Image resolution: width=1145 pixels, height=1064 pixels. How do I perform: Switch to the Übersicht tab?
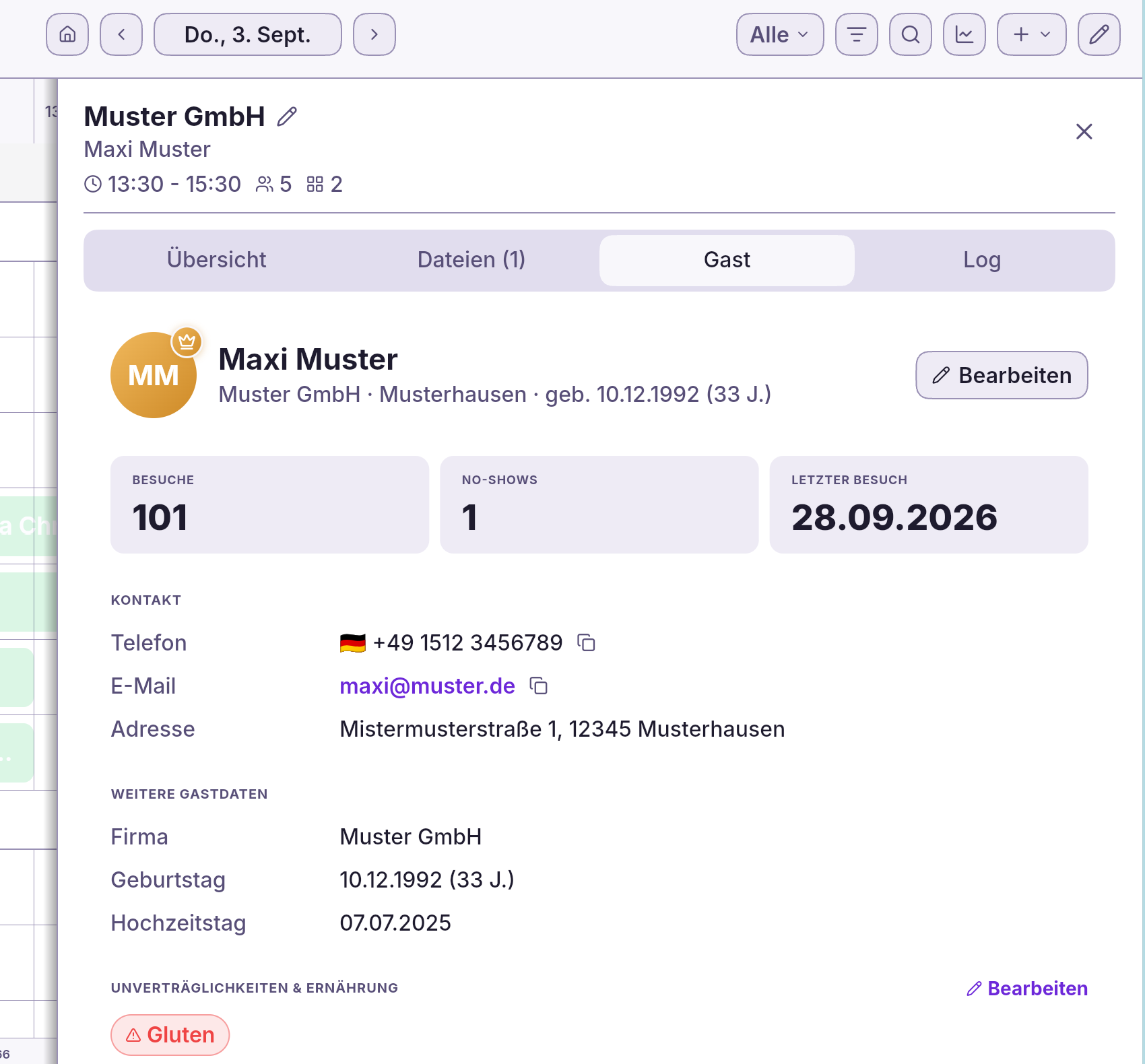coord(216,260)
